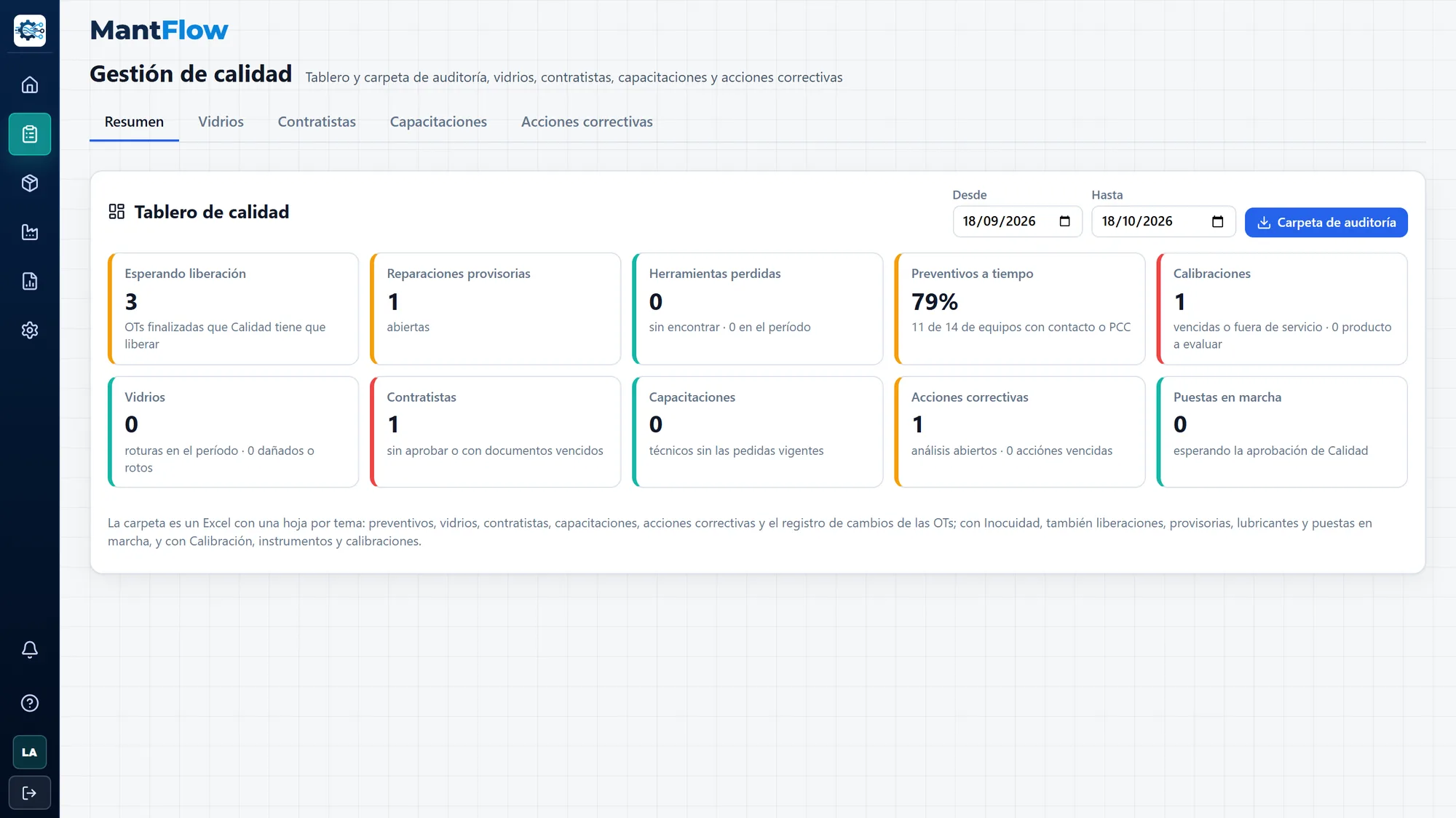This screenshot has width=1456, height=818.
Task: Open the factory plant sidebar icon
Action: coord(30,232)
